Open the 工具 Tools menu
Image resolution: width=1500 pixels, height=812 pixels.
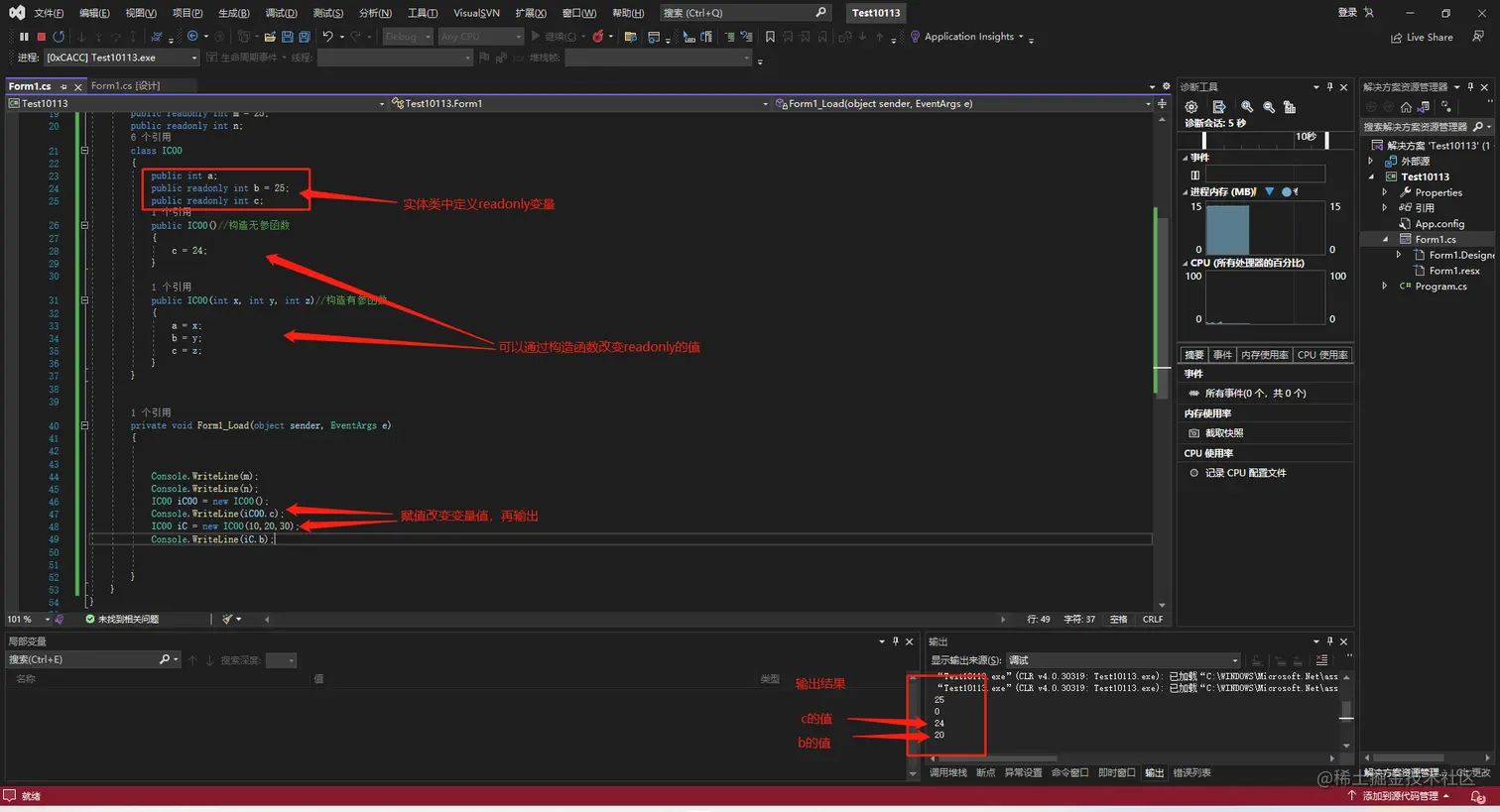[x=423, y=13]
